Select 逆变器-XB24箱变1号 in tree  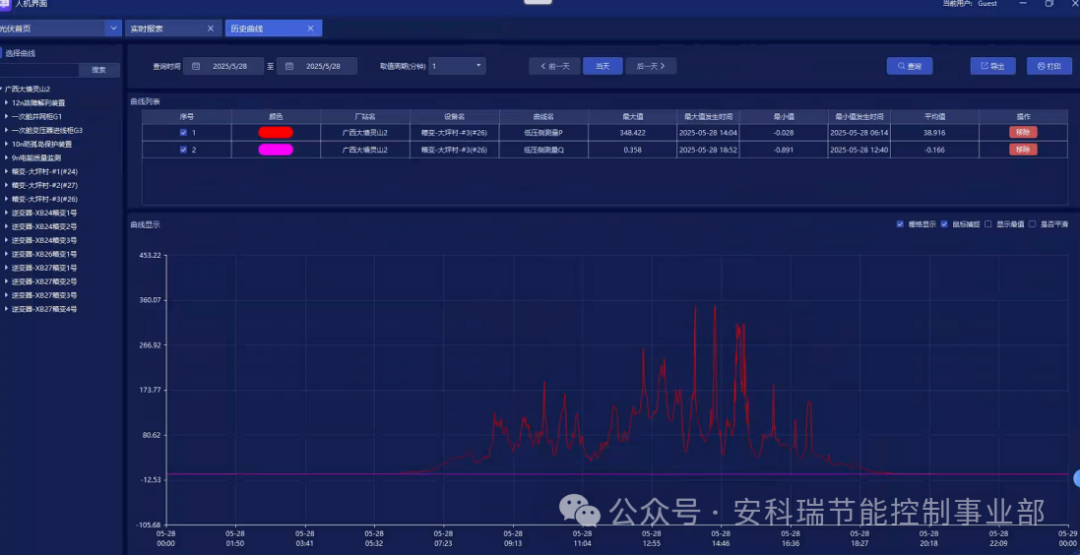click(x=44, y=213)
